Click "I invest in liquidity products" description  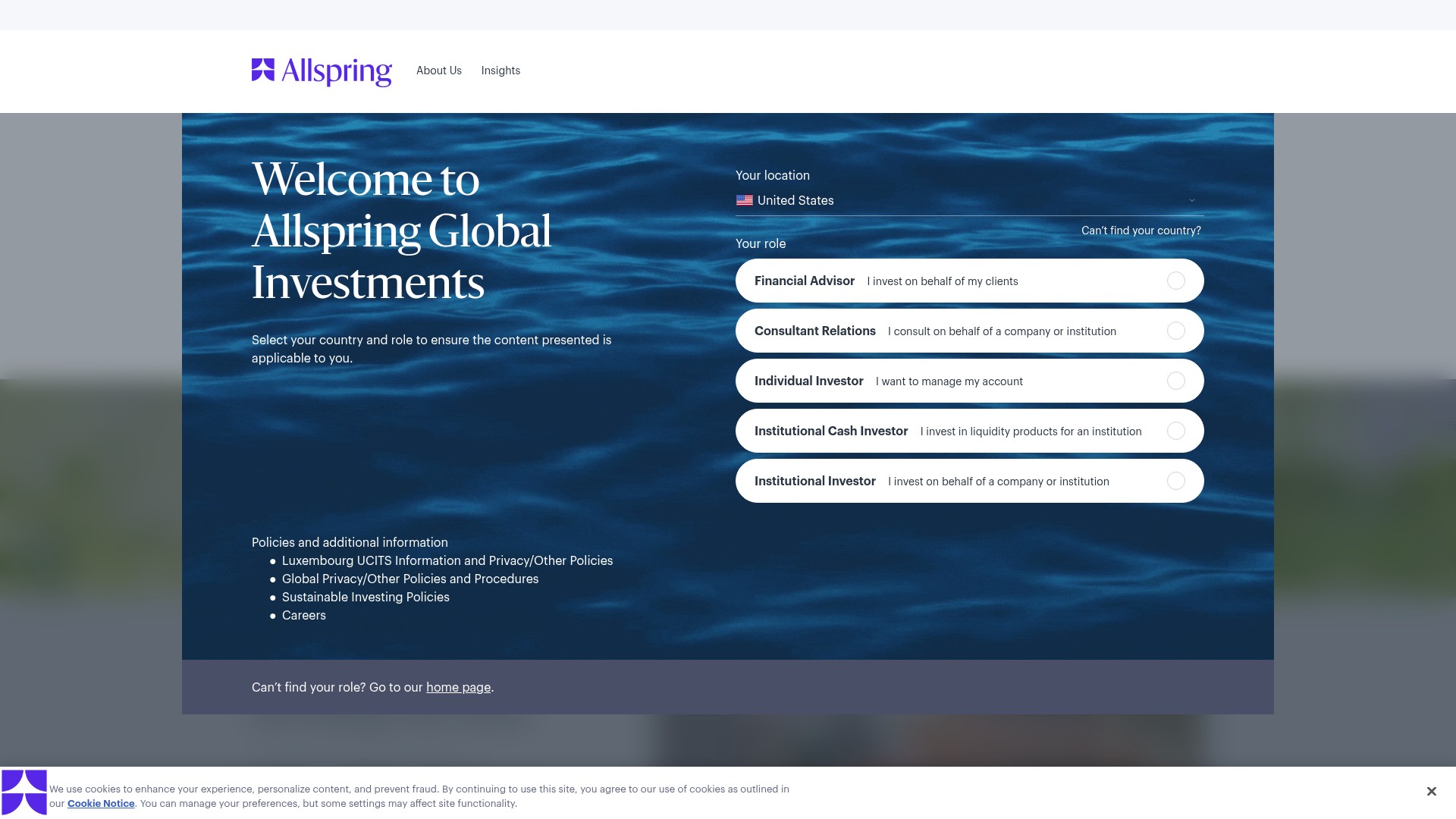click(1031, 431)
